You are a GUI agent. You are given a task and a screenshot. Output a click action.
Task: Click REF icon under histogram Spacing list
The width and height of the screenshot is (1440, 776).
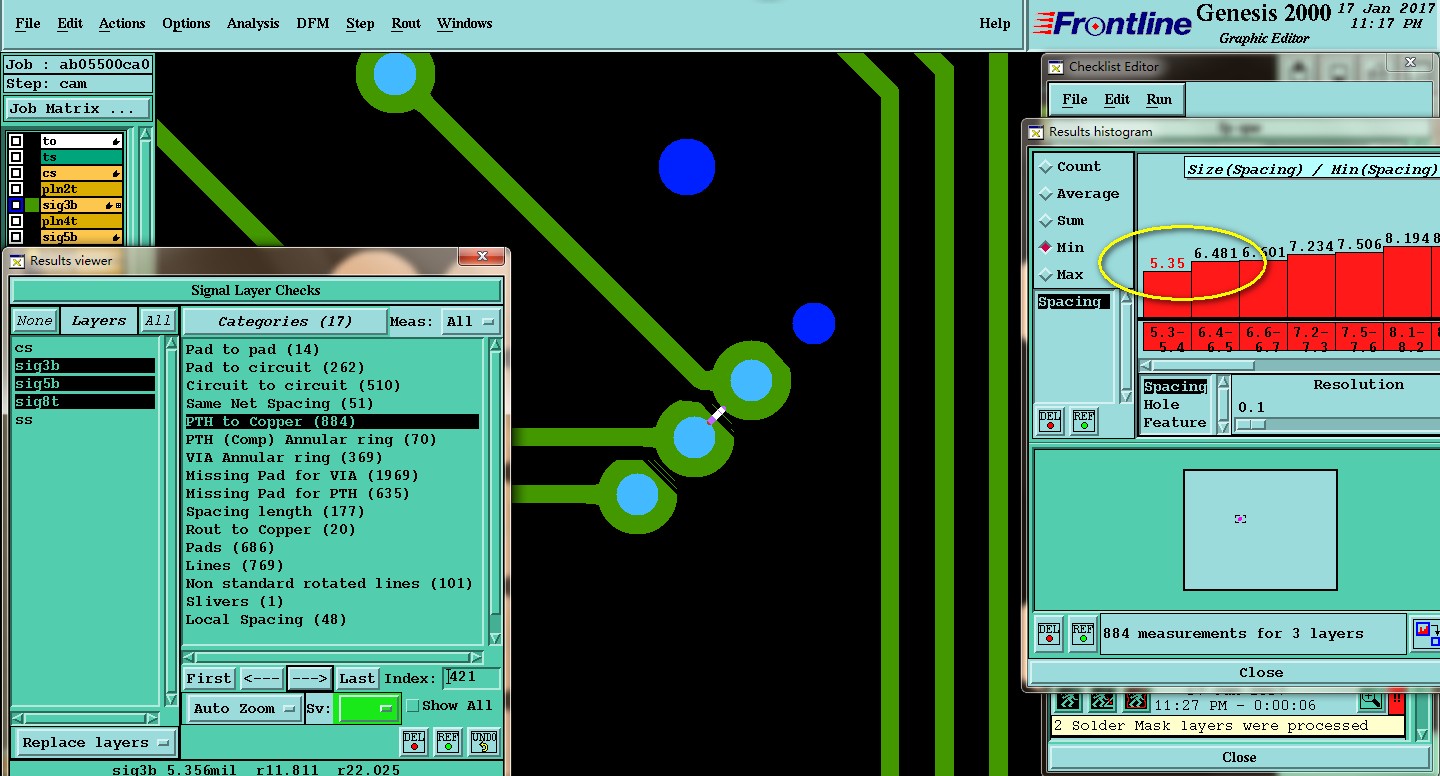pos(1083,420)
